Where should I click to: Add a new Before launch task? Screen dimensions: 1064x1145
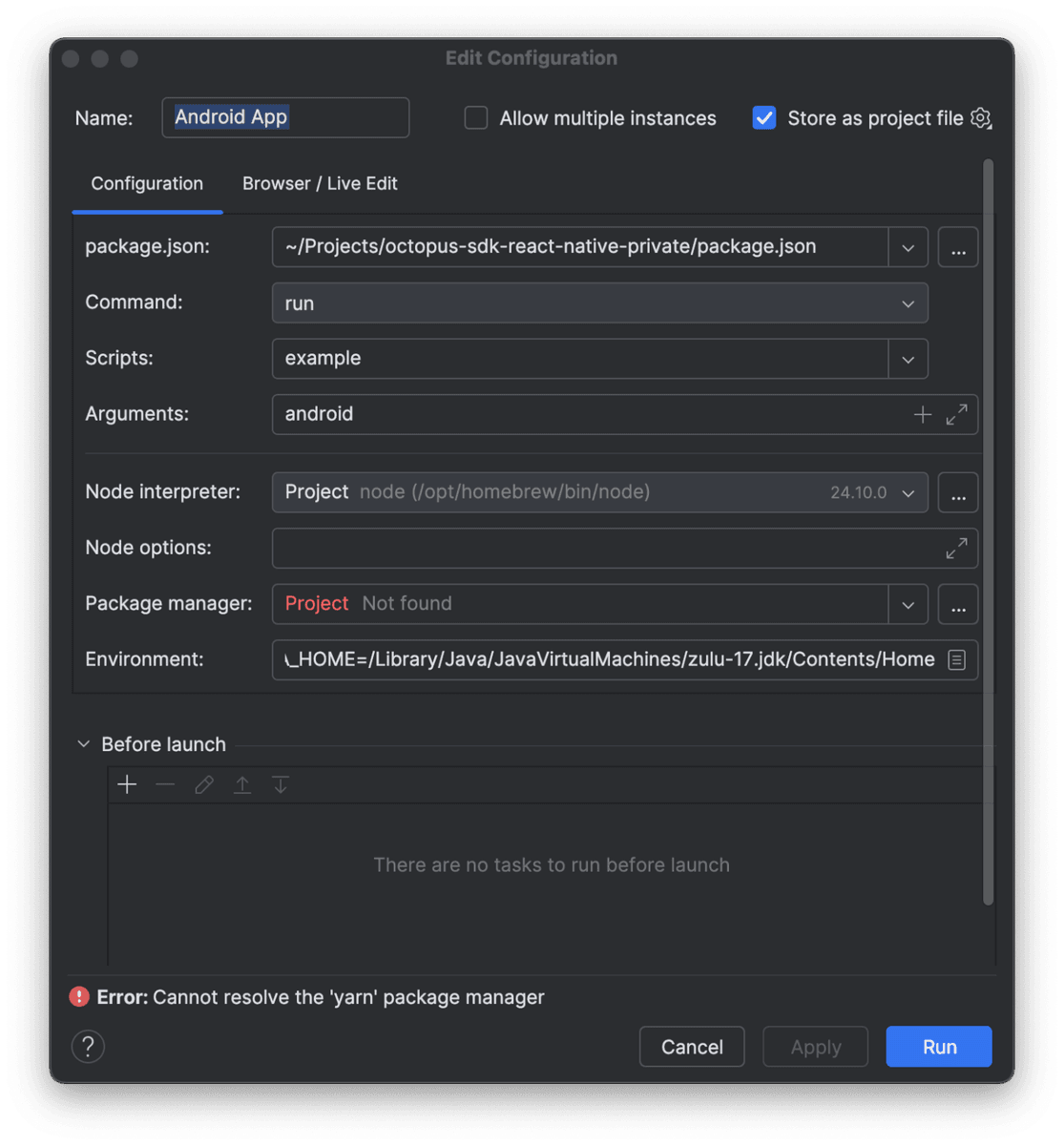click(127, 784)
